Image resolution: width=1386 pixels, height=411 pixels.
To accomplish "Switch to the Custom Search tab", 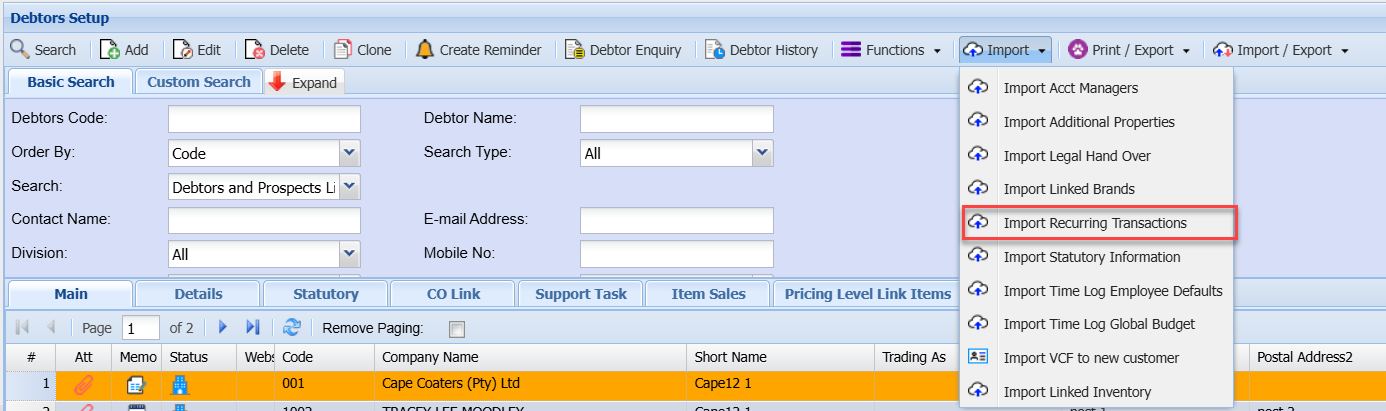I will click(x=198, y=82).
